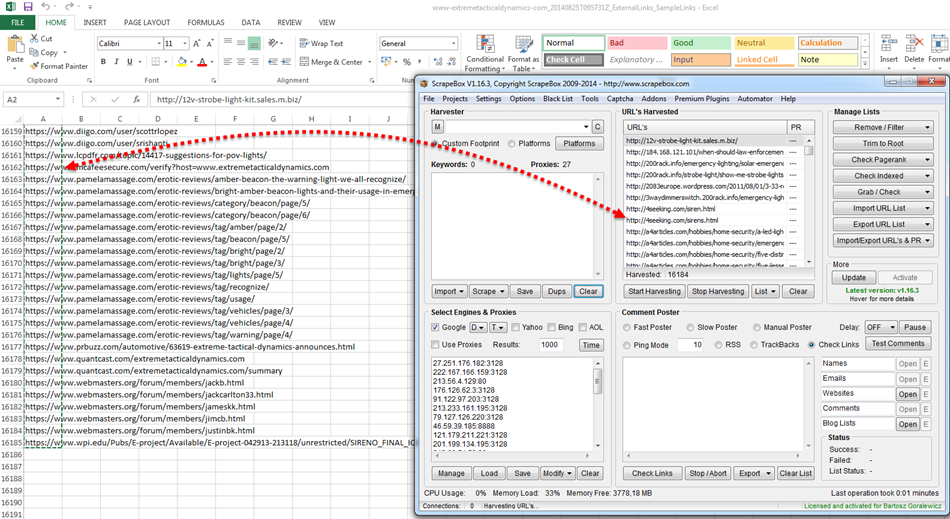Click the Increase Indent icon
This screenshot has height=519, width=950.
pyautogui.click(x=285, y=62)
